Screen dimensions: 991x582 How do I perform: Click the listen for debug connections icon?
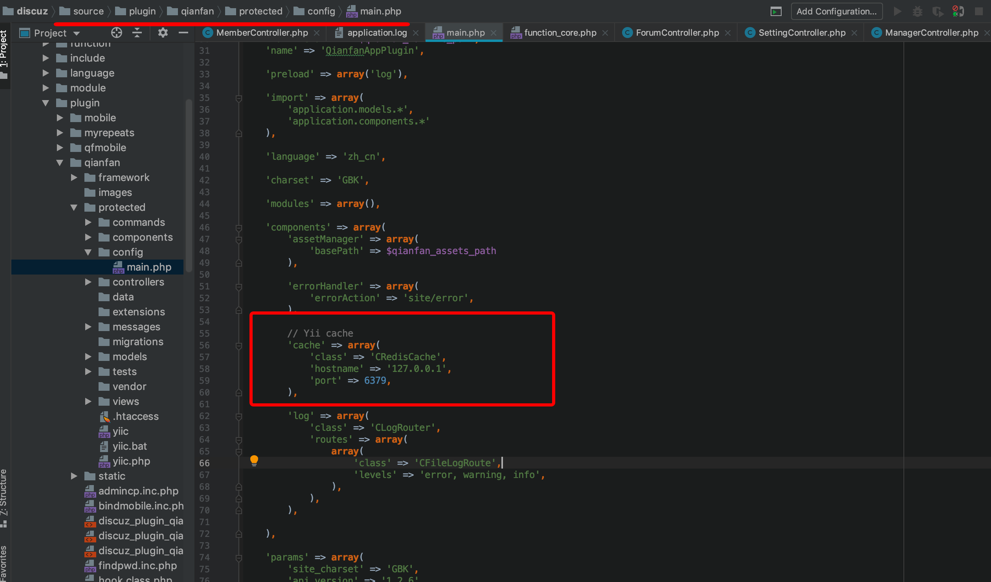coord(958,11)
